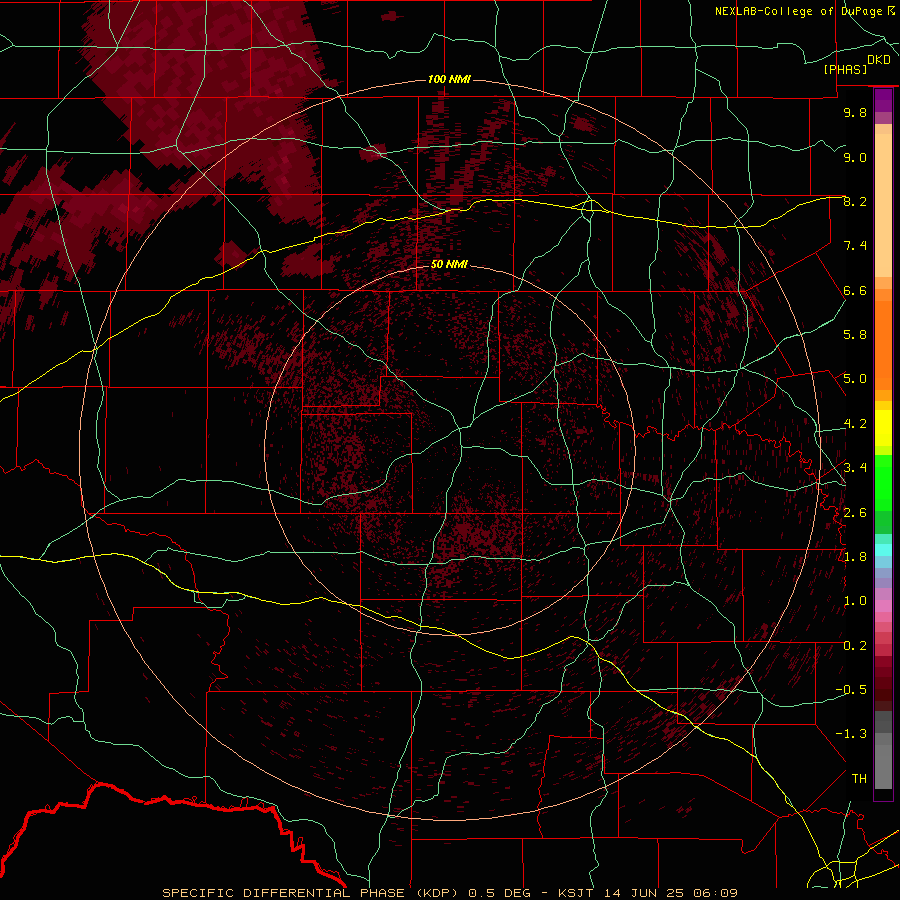Image resolution: width=900 pixels, height=900 pixels.
Task: Click the light peach segment of the color bar
Action: 883,205
